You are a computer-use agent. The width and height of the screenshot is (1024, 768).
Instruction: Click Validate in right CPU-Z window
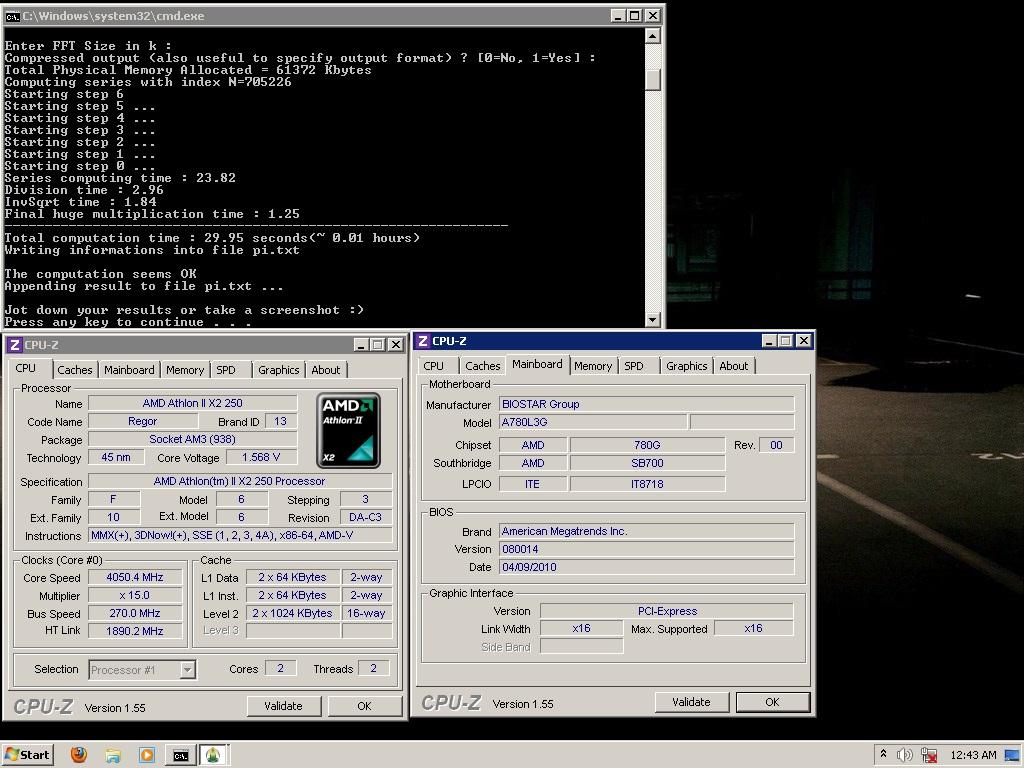691,702
